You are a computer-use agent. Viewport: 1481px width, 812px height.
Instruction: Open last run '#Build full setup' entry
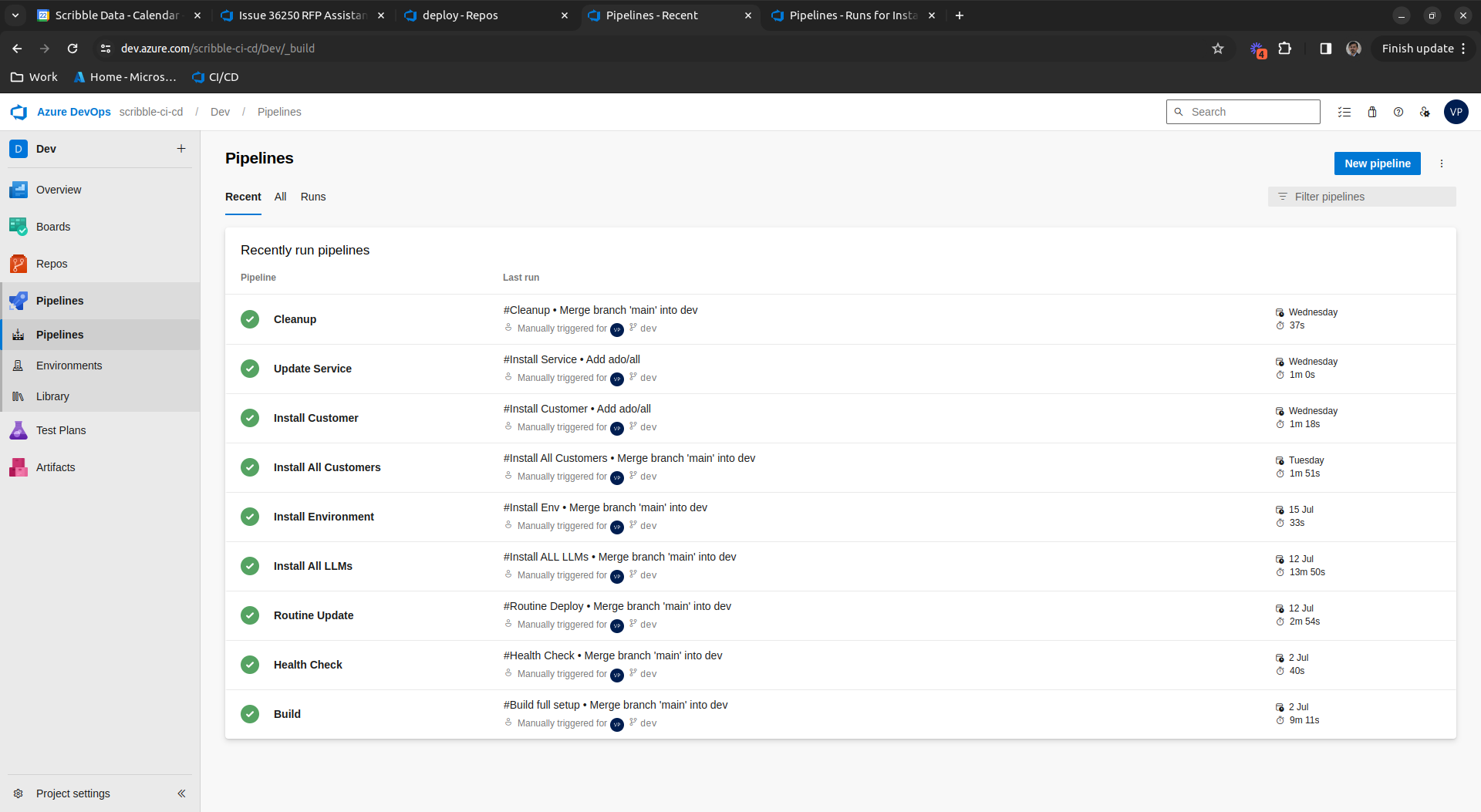point(616,705)
